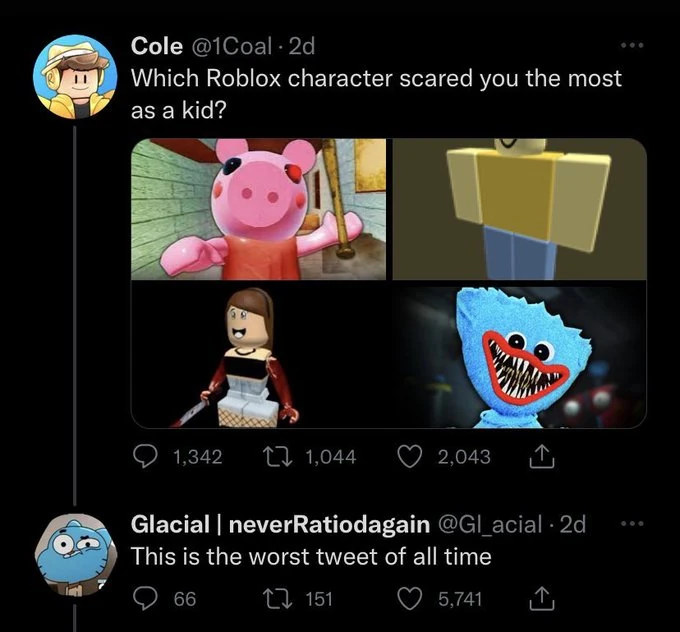Click Glacial | neverRatiodagain display name

pos(281,524)
